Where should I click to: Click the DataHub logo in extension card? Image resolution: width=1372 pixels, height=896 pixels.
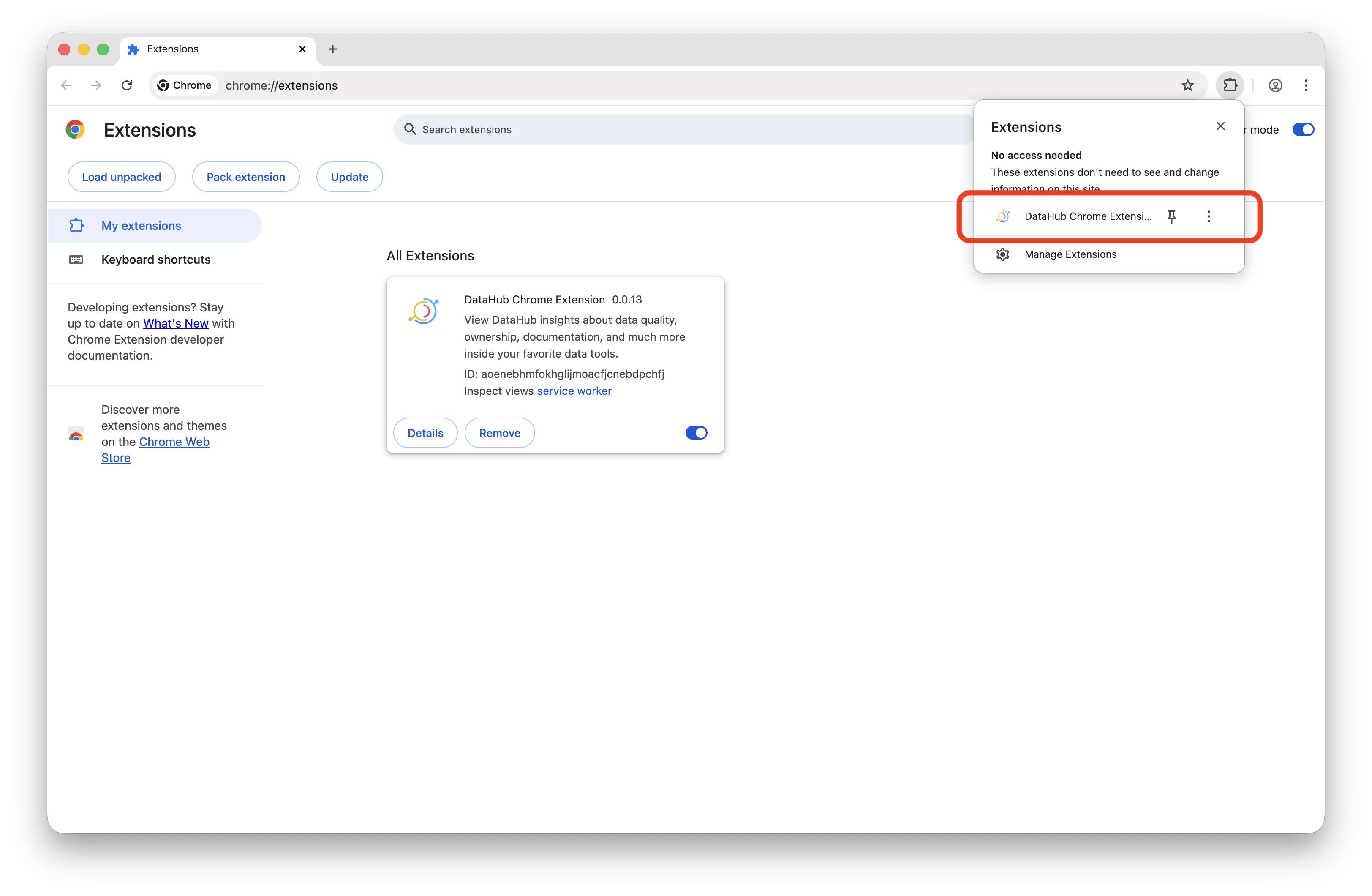point(424,311)
